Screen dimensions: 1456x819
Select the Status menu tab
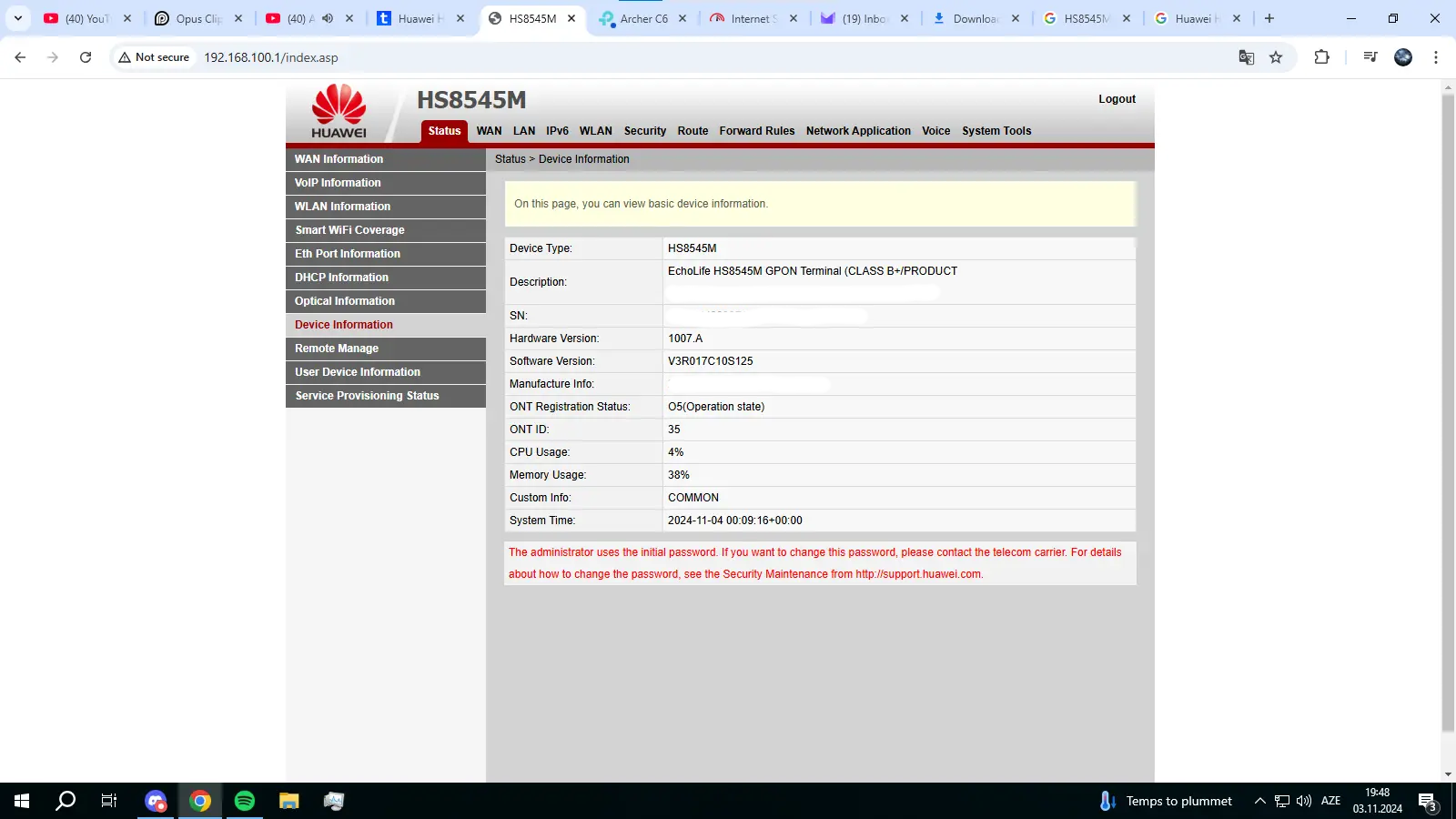444,131
